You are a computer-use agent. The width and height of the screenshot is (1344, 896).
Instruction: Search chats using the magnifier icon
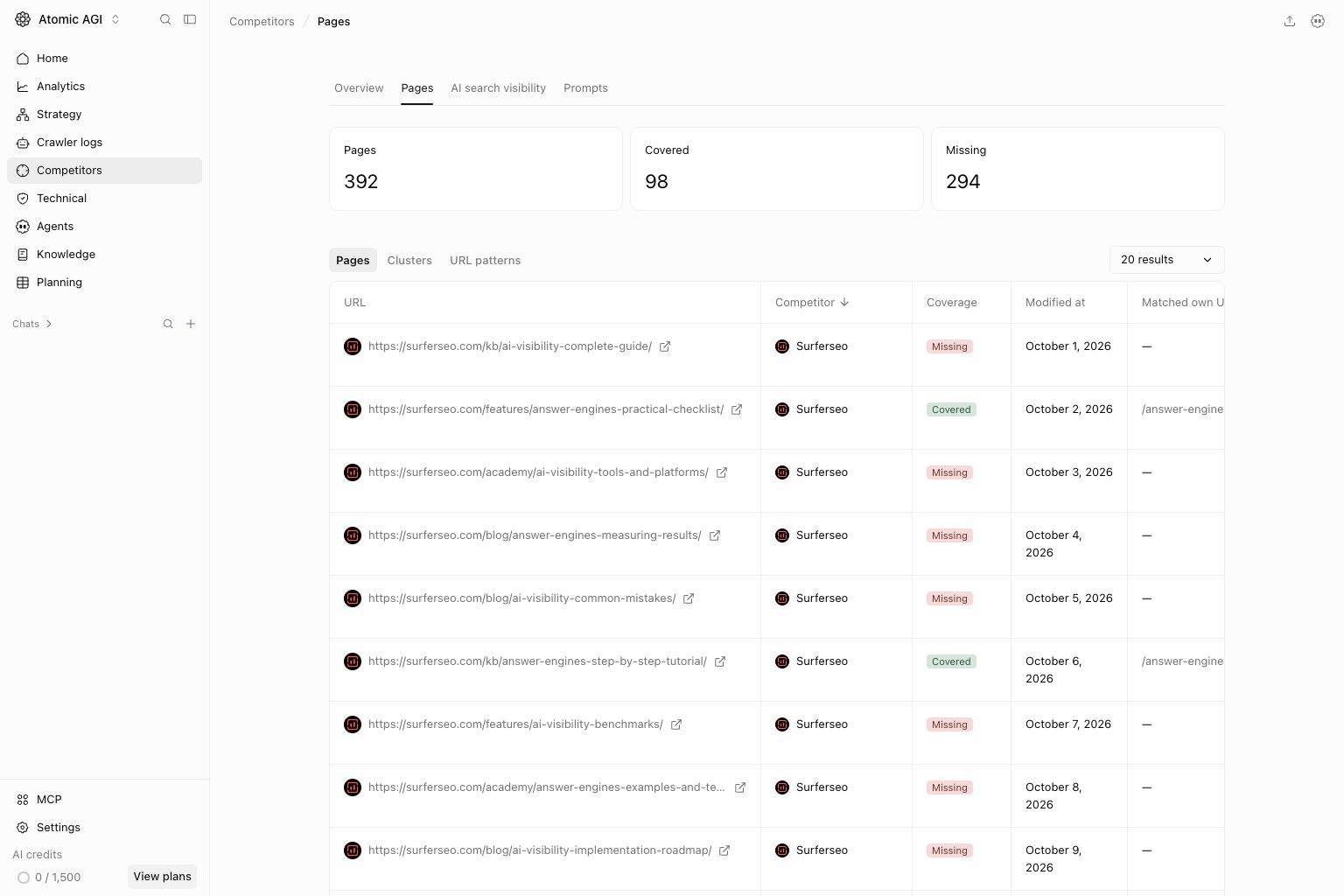click(168, 324)
